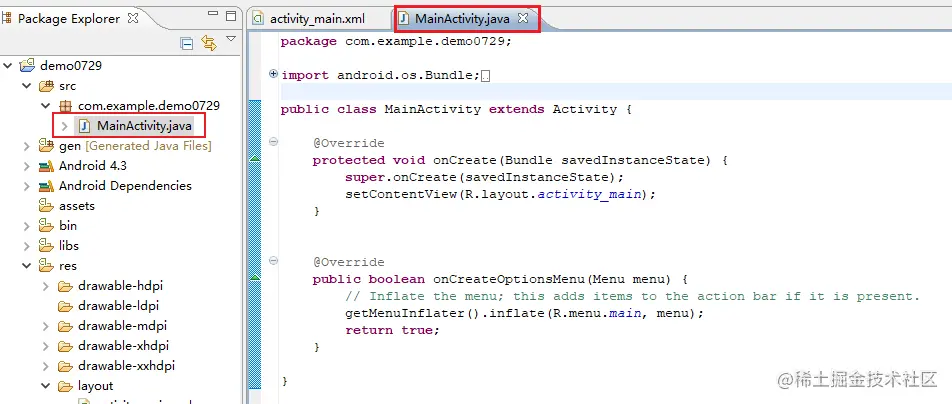Expand Android Dependencies node
Screen dimensions: 952x404
(27, 186)
